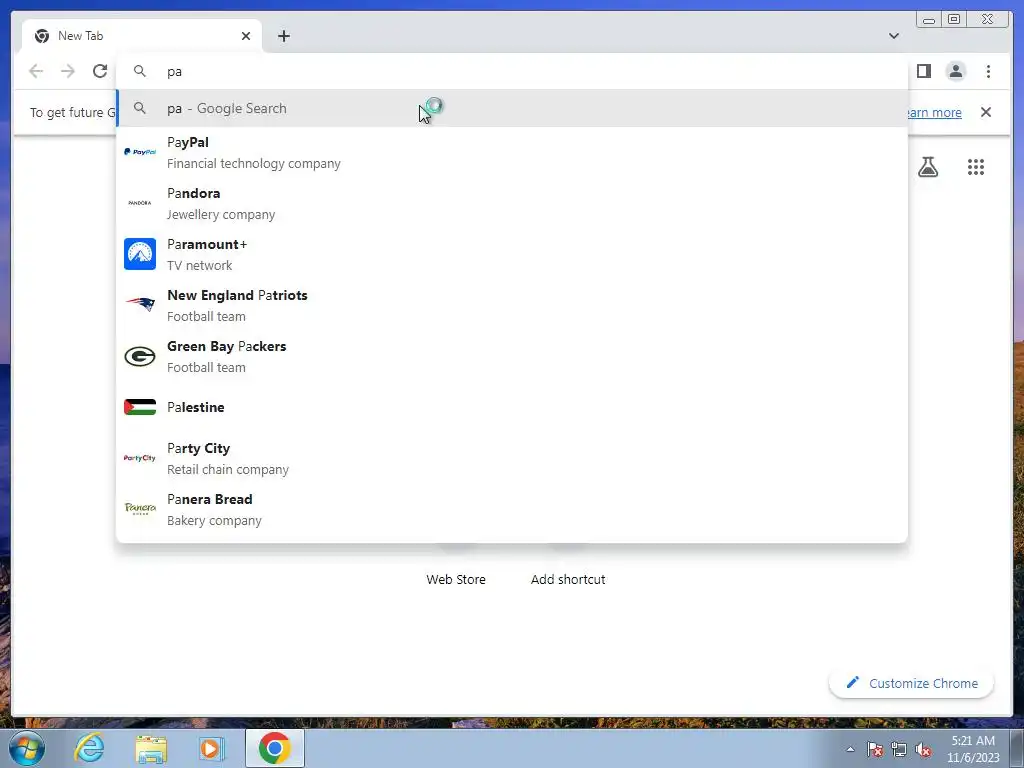
Task: Click the back navigation arrow
Action: (x=36, y=71)
